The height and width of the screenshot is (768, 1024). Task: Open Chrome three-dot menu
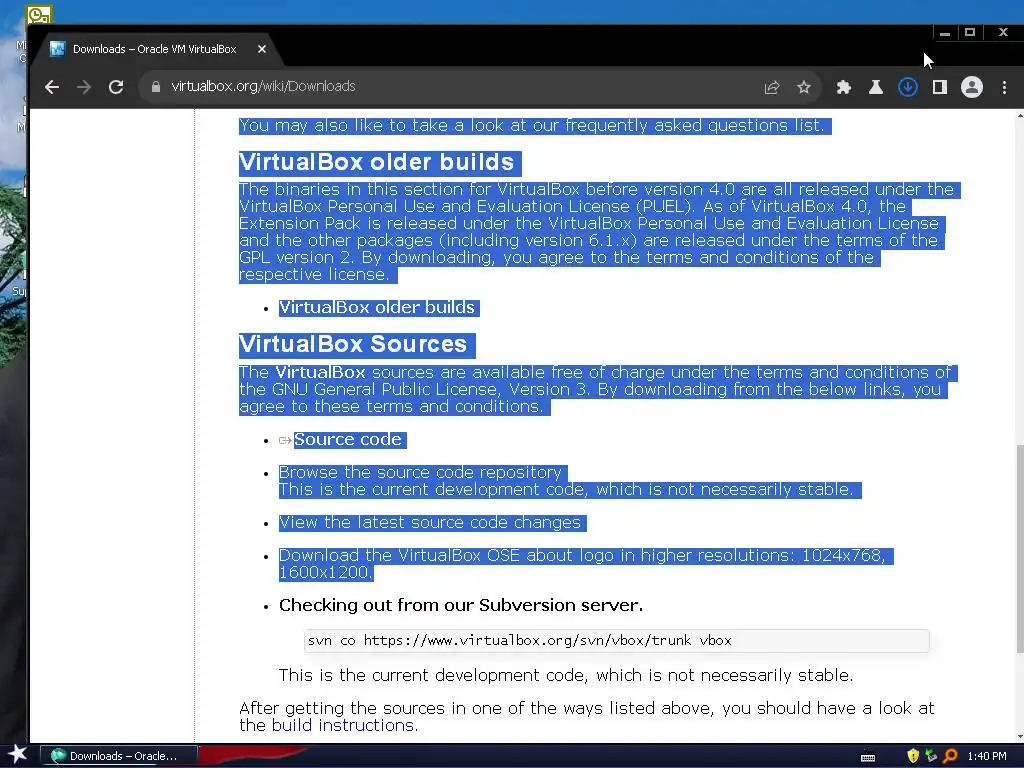click(1004, 87)
